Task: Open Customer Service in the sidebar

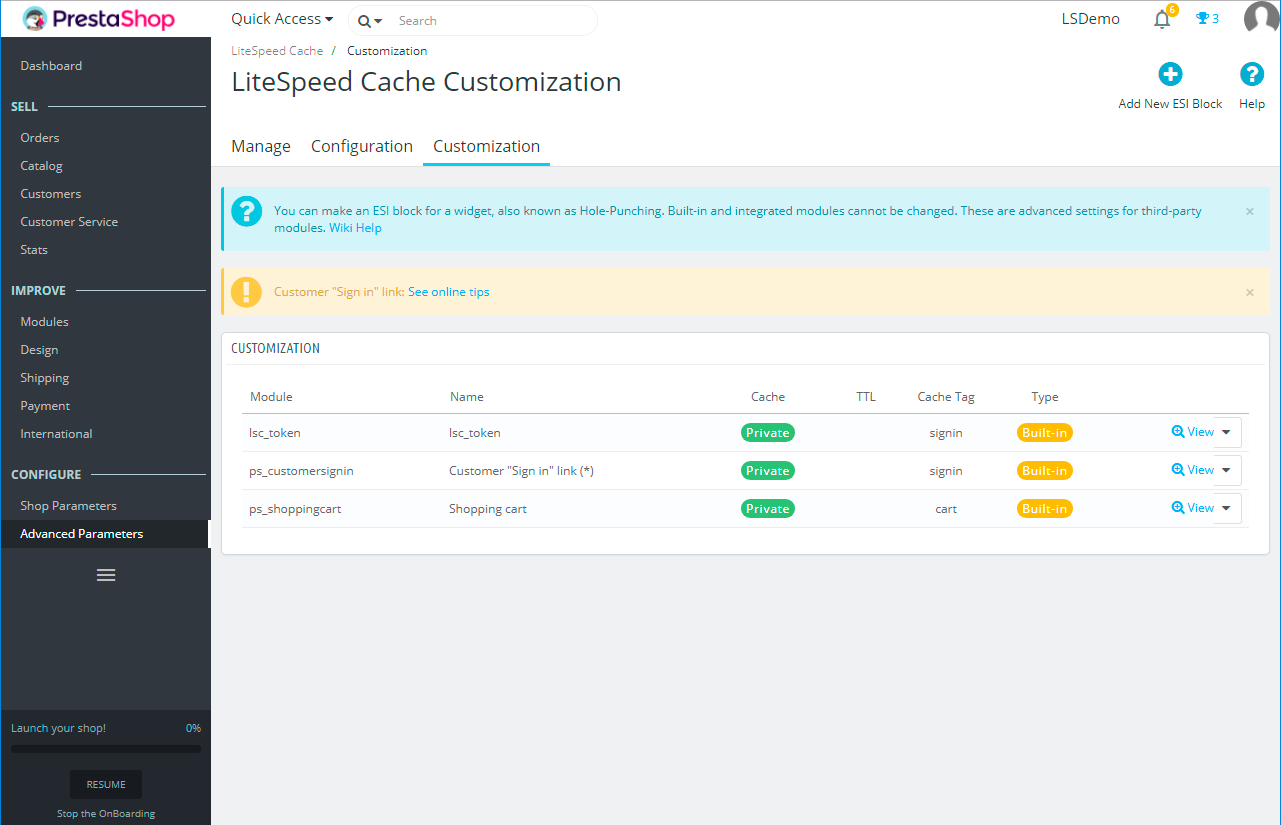Action: tap(69, 222)
